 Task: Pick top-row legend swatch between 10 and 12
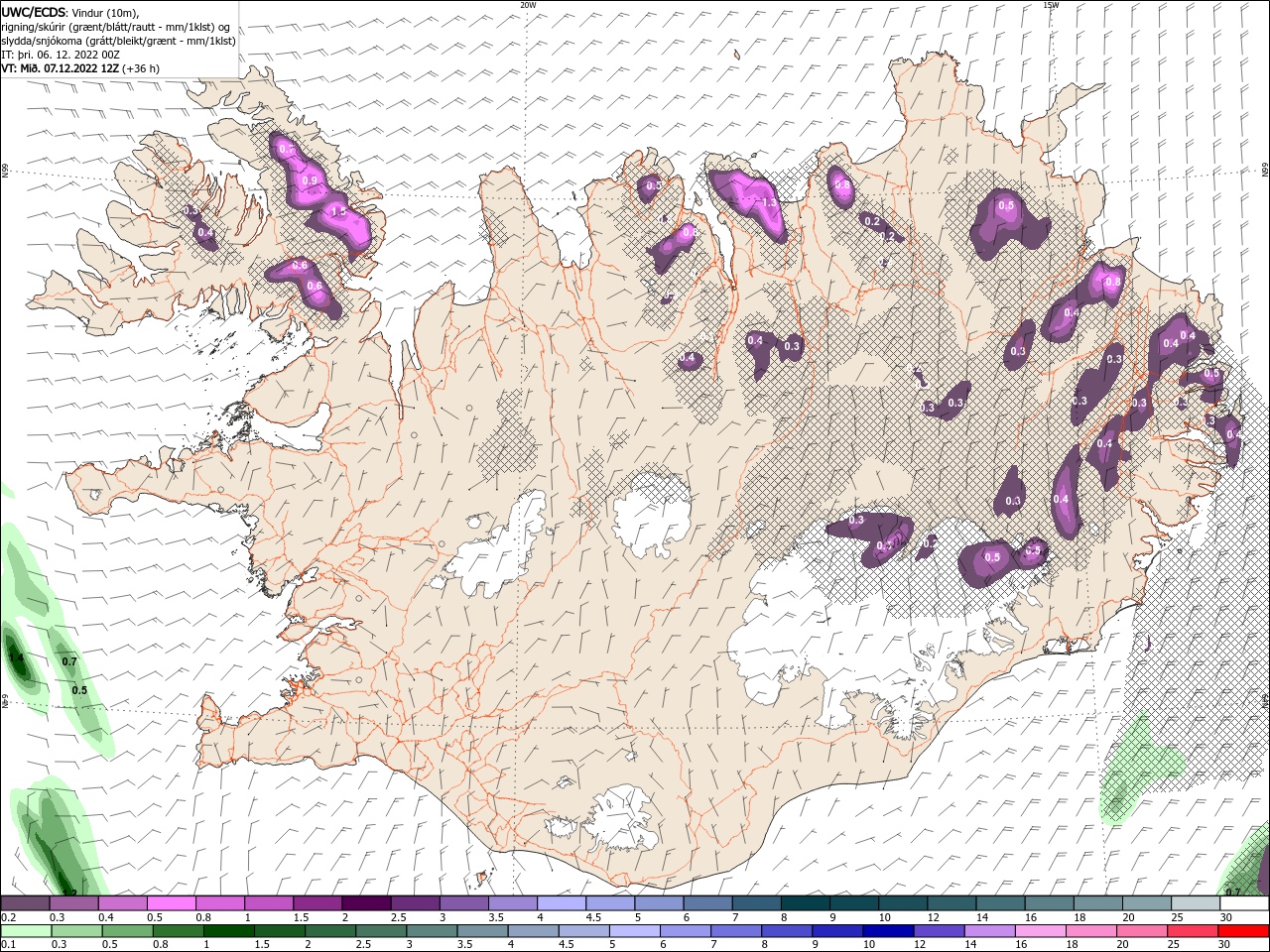pyautogui.click(x=901, y=903)
